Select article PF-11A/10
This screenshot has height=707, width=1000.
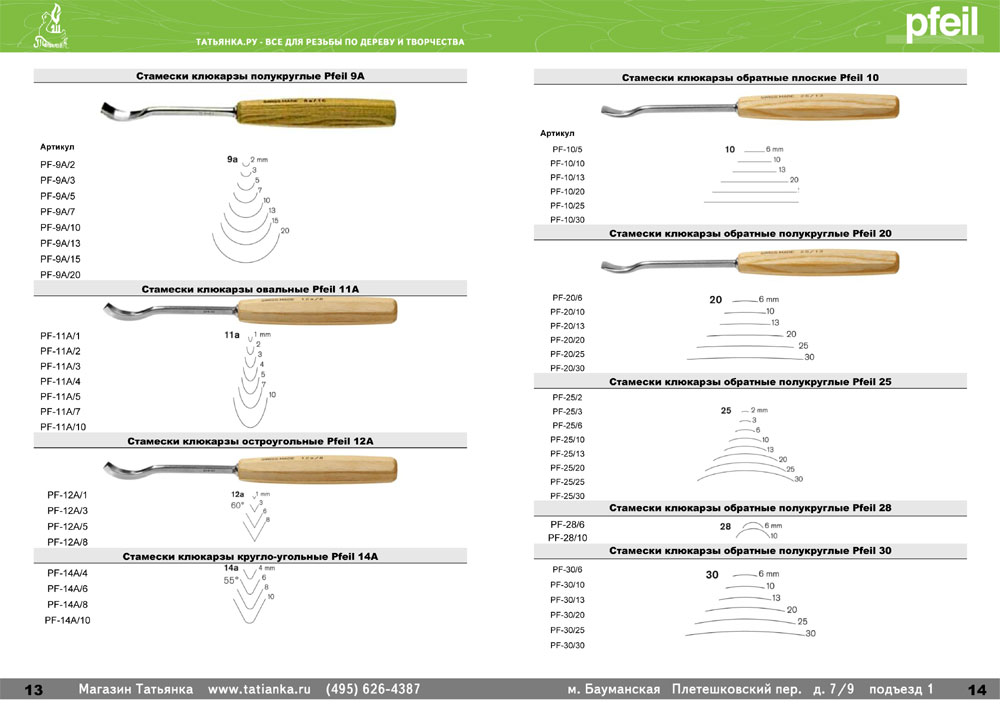tap(62, 427)
